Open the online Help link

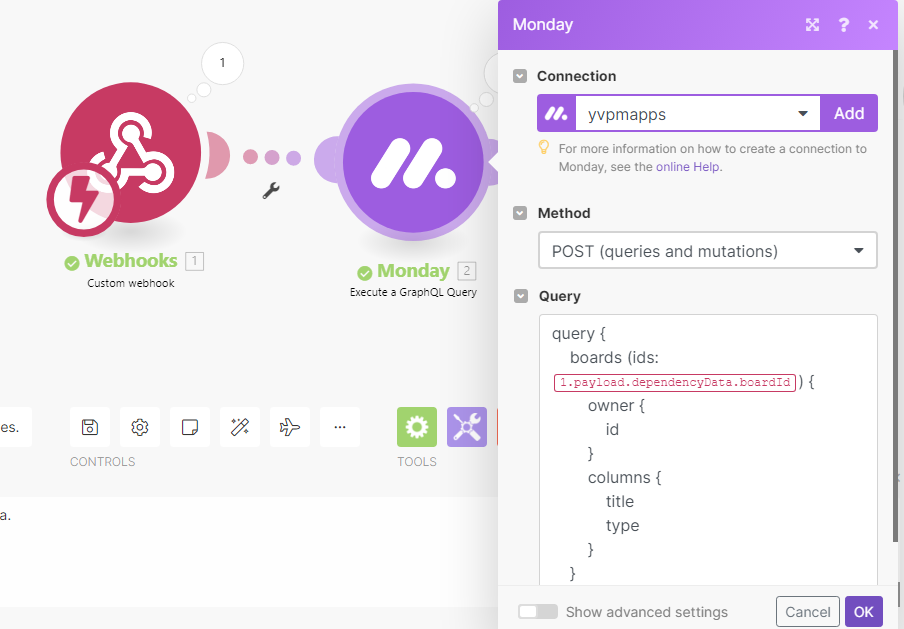point(688,167)
